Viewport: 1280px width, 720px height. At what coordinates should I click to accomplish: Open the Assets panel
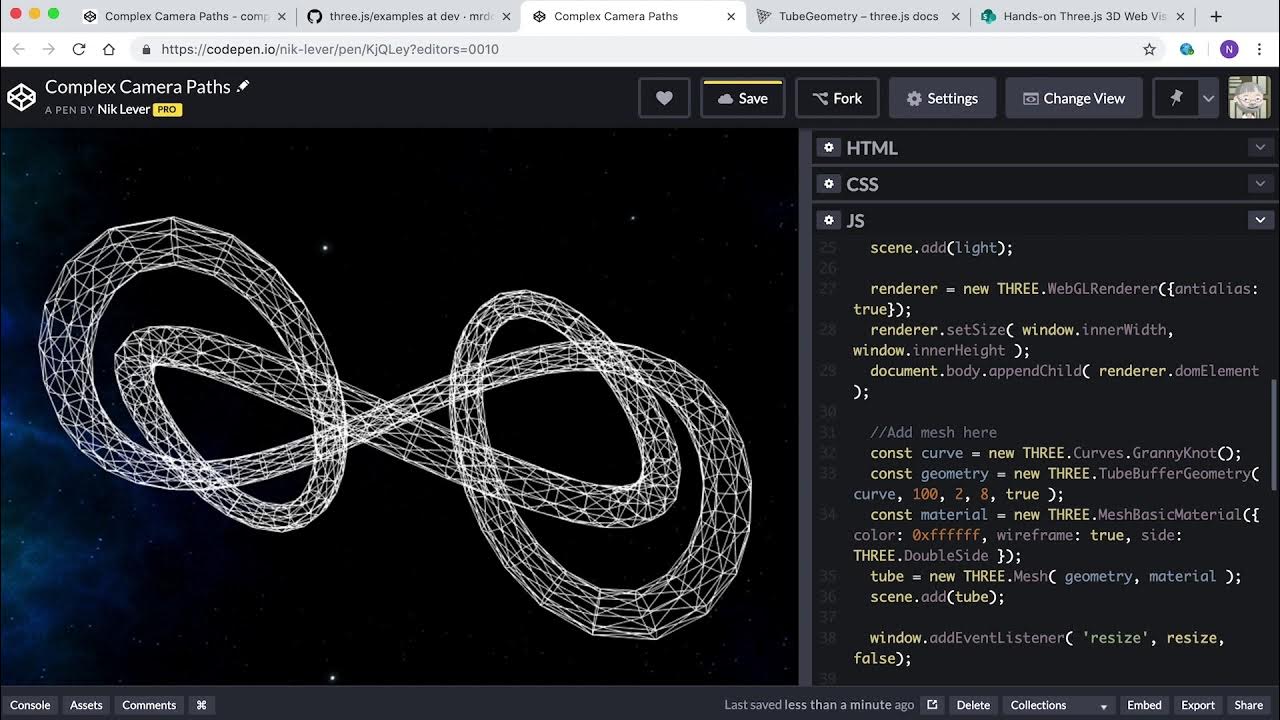[x=86, y=705]
